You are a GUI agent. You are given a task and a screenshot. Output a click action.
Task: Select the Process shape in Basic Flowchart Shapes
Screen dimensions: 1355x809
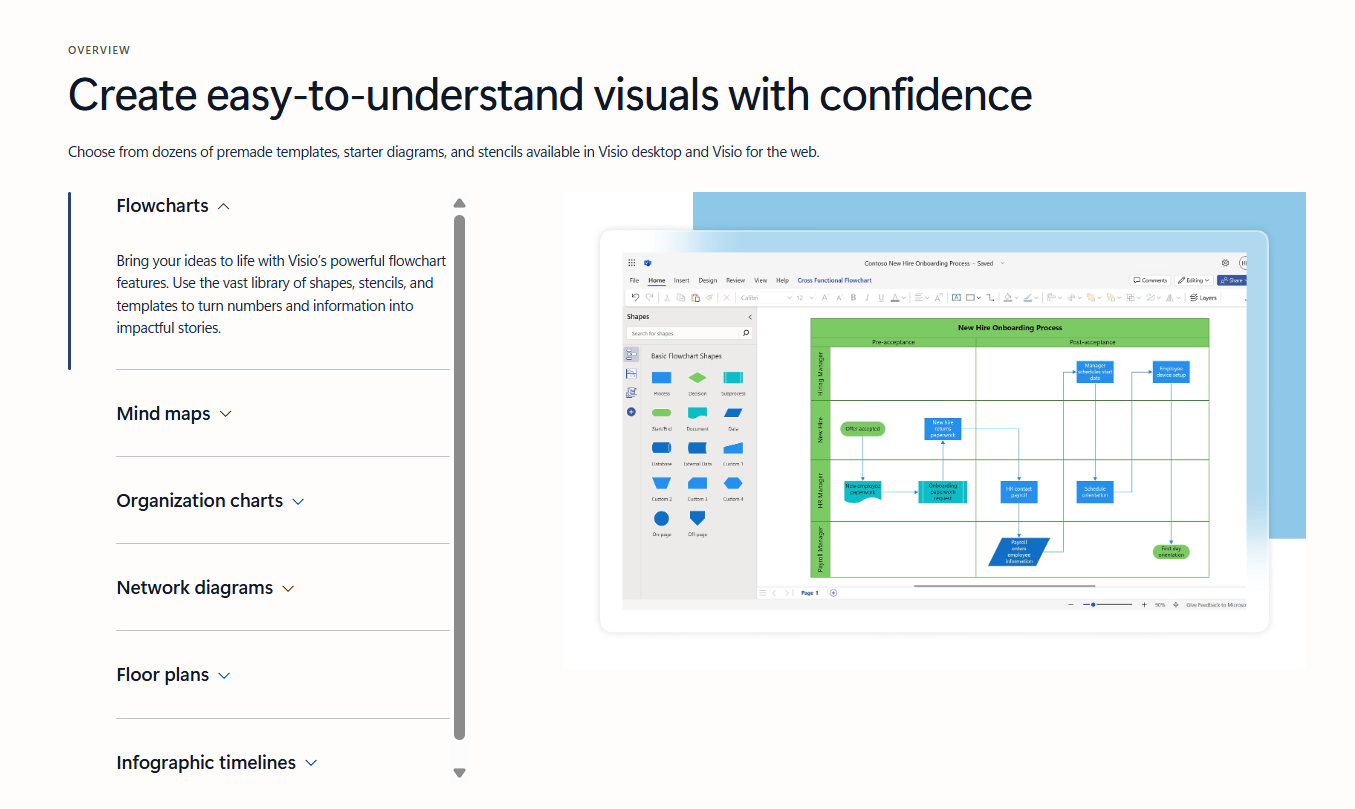tap(661, 378)
